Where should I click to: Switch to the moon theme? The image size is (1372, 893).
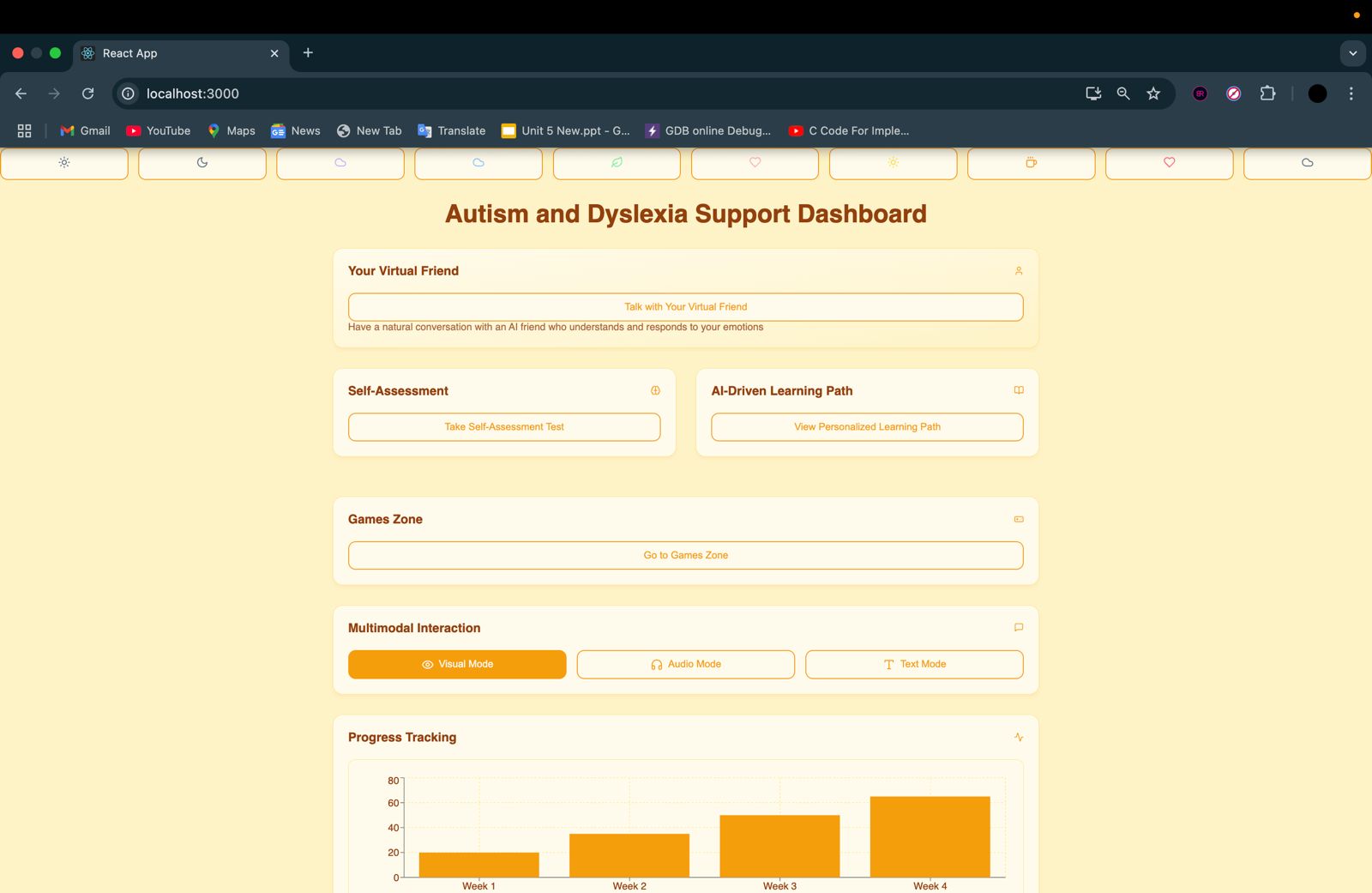202,163
